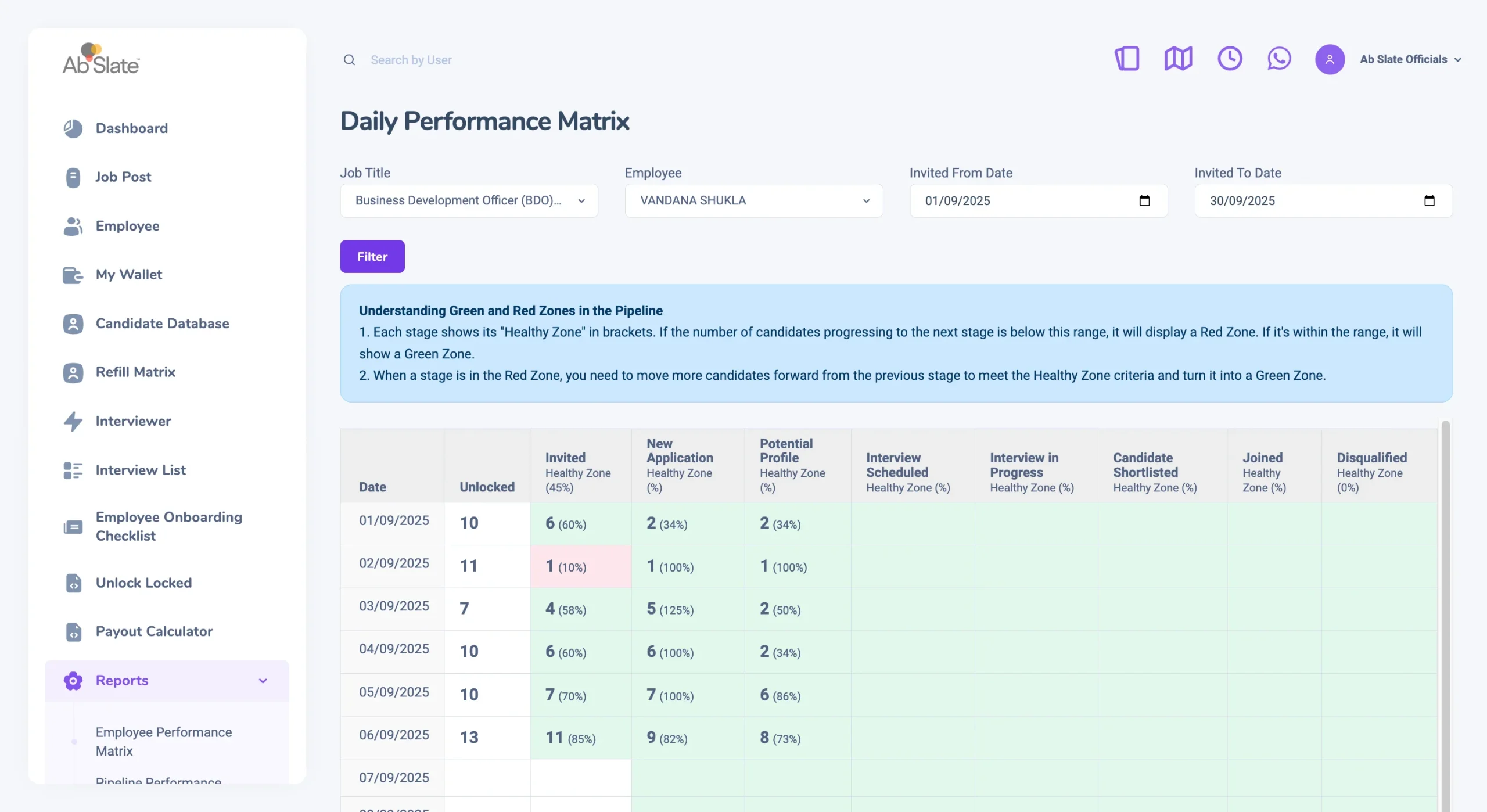Open calendar picker for Invited To Date
This screenshot has width=1487, height=812.
(1429, 201)
